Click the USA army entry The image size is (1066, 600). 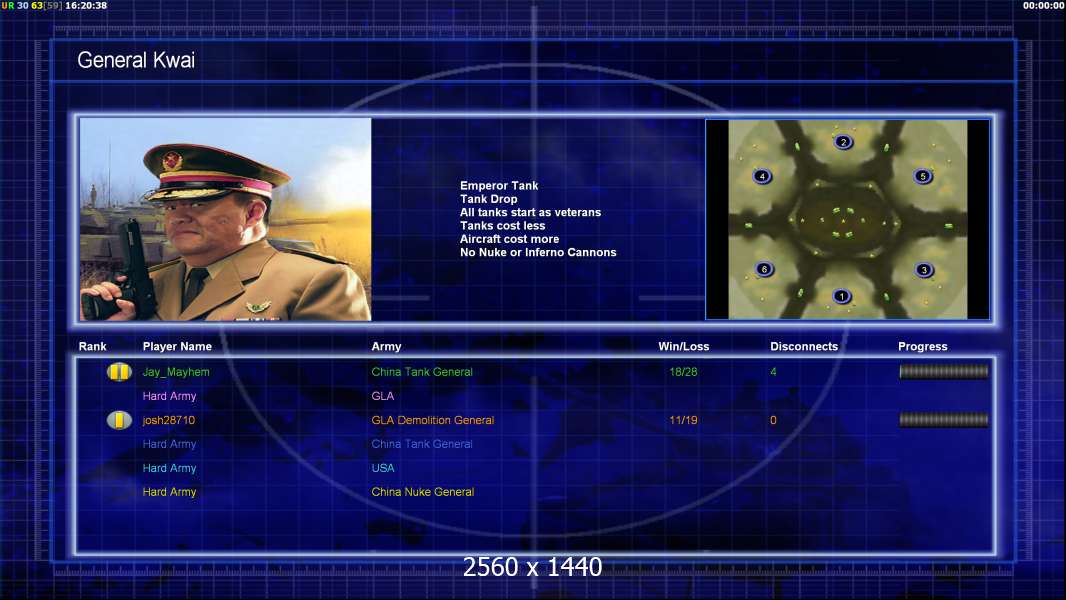click(383, 468)
